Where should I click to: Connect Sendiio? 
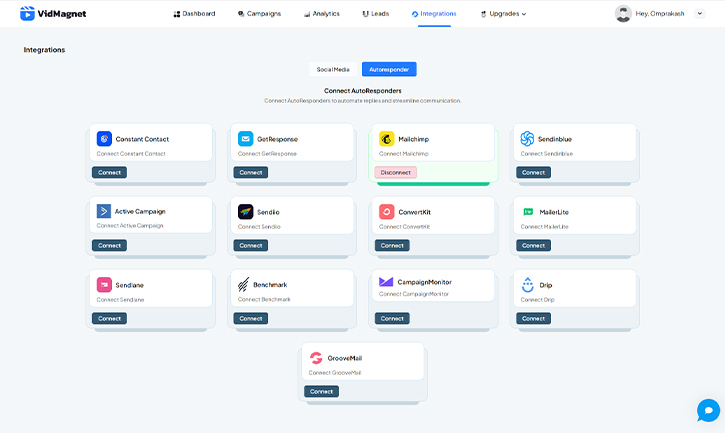click(251, 246)
